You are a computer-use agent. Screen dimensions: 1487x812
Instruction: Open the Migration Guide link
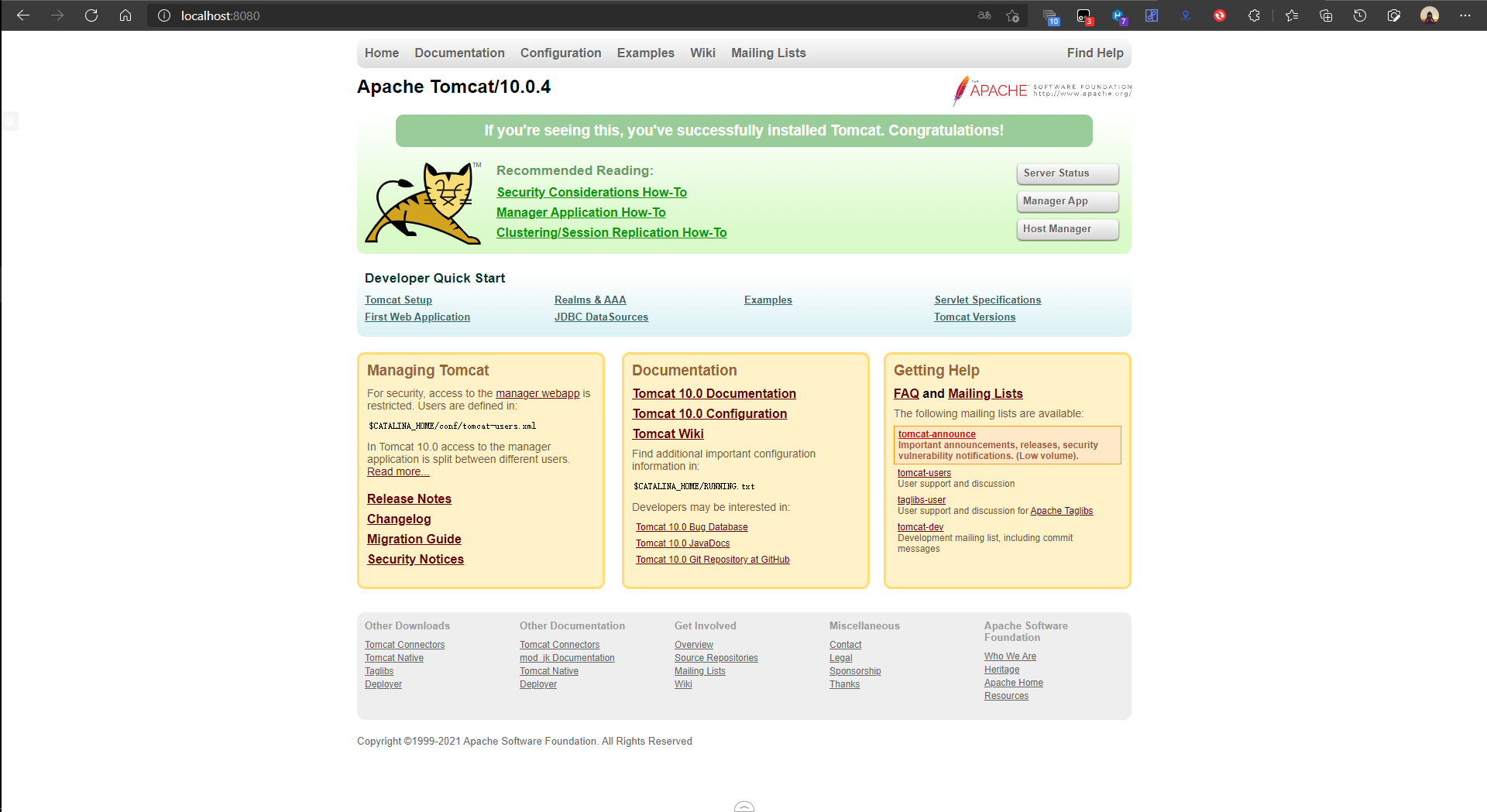coord(414,539)
